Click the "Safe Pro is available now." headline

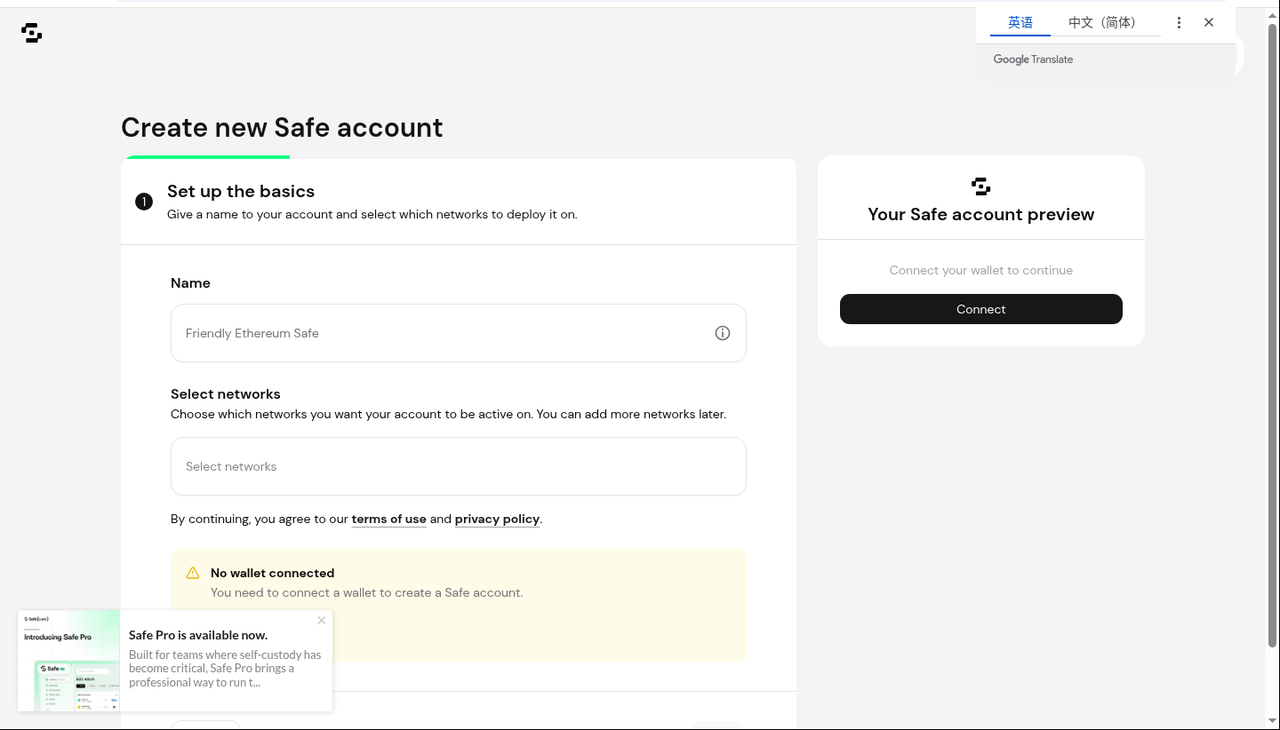(x=198, y=635)
